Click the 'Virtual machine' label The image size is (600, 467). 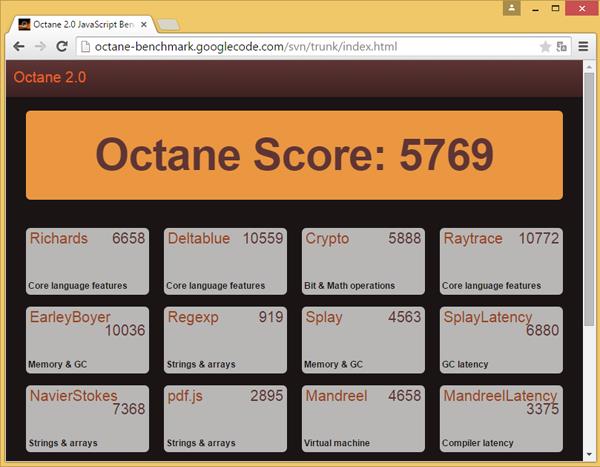click(337, 443)
